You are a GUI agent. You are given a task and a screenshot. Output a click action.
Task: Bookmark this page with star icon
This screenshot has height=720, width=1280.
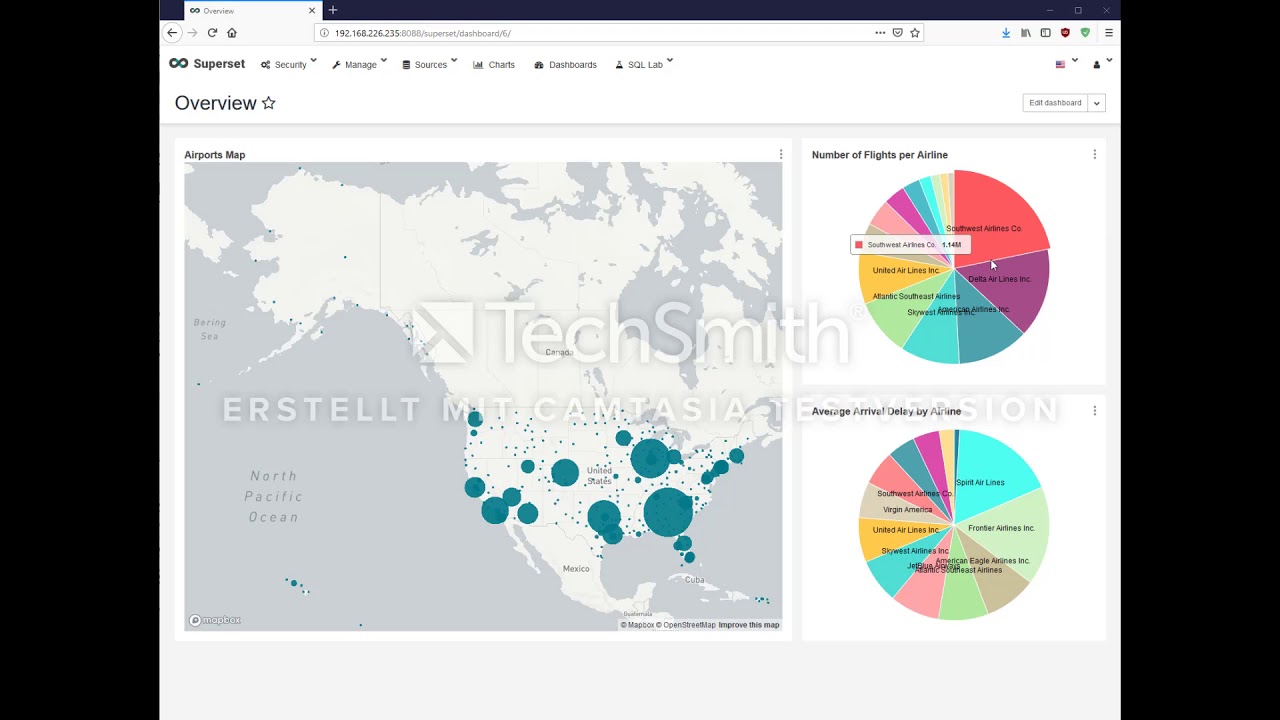(x=915, y=33)
